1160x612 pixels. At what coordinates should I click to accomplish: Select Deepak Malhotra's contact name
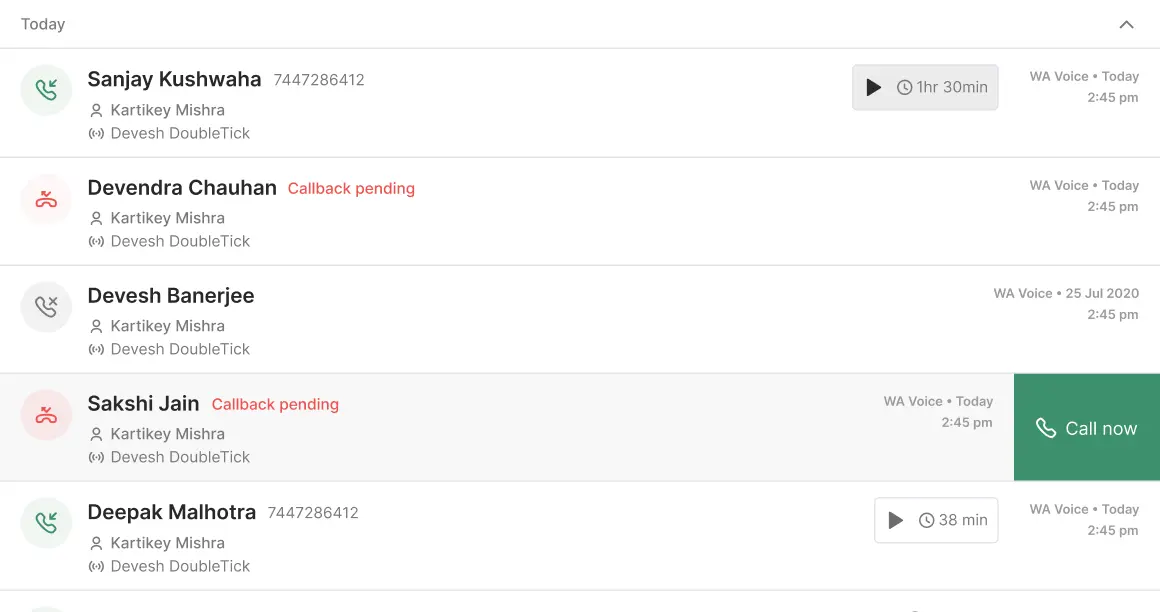tap(172, 512)
